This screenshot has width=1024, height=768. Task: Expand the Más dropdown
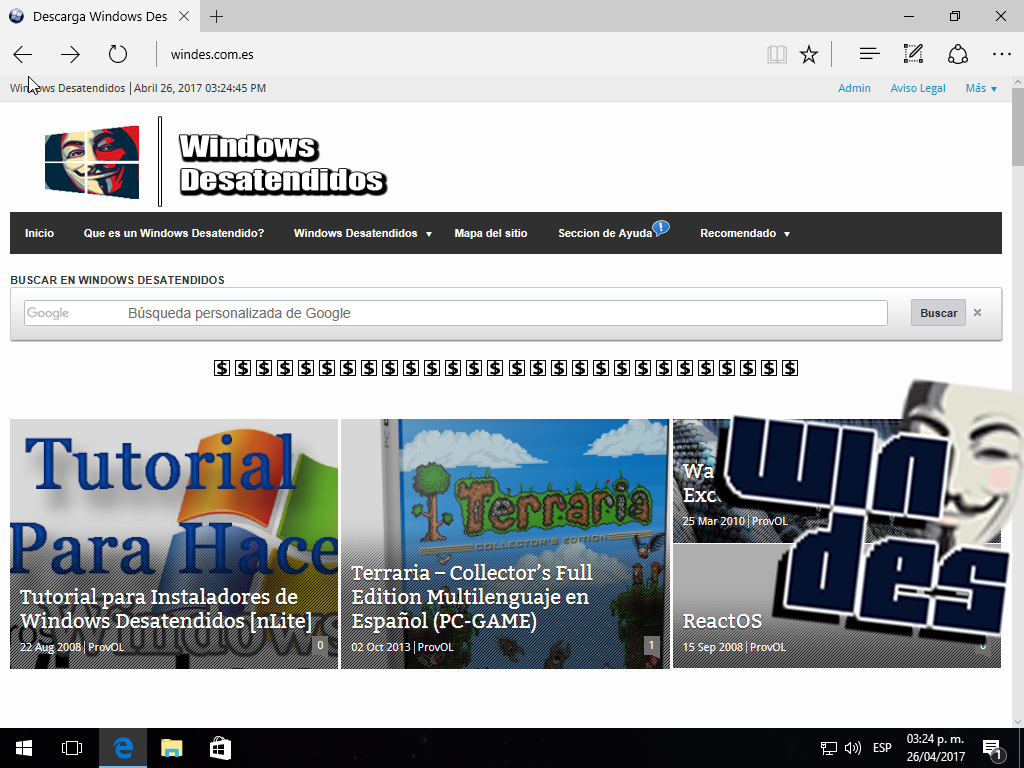pyautogui.click(x=981, y=88)
